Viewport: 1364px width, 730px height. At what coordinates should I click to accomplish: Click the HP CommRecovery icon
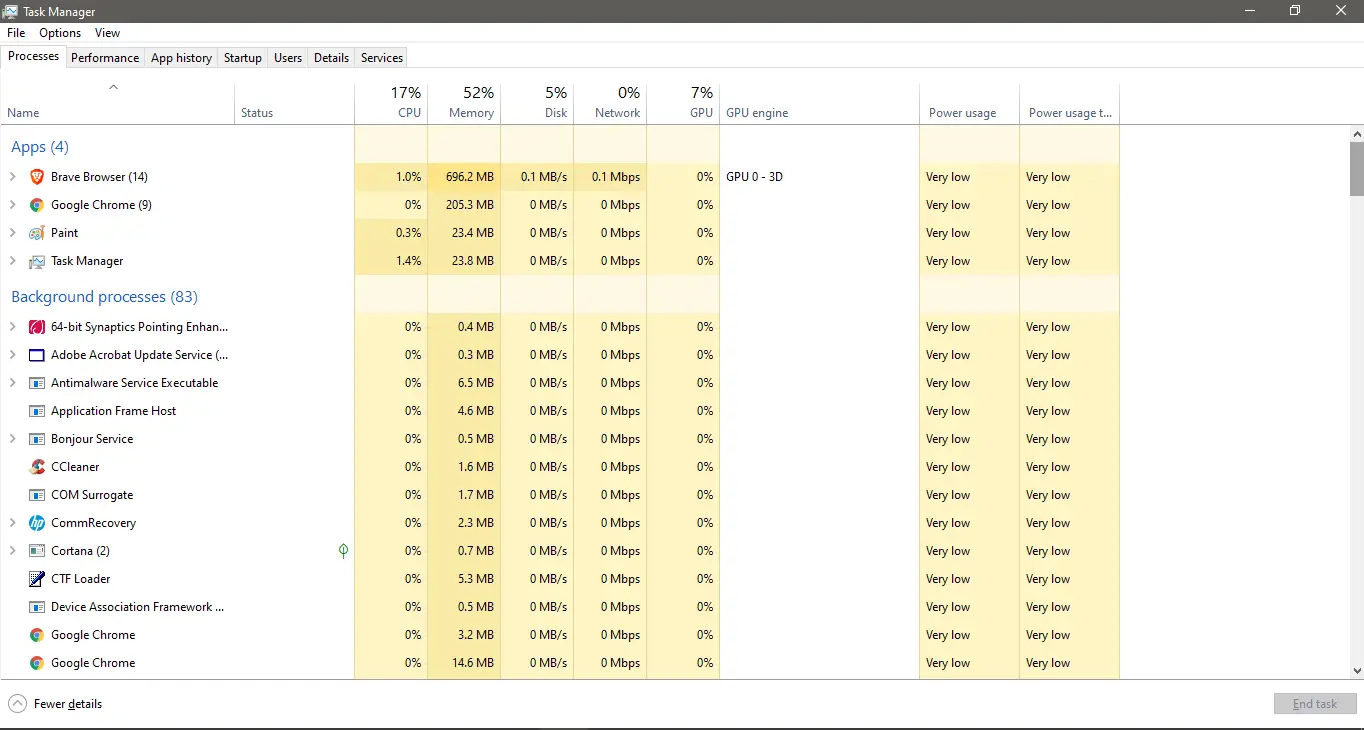point(37,523)
